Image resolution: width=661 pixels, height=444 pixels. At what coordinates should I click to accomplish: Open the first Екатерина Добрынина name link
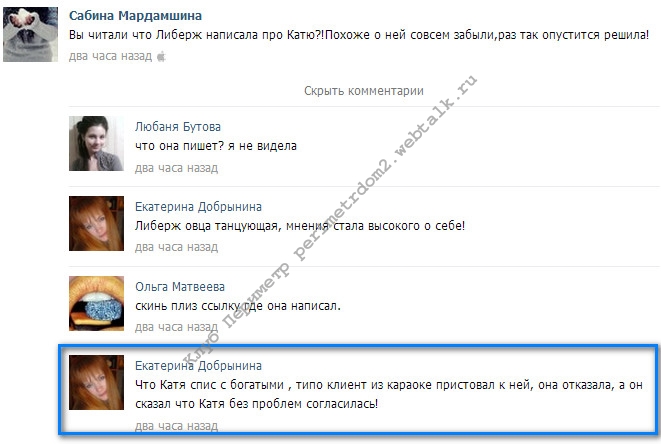pyautogui.click(x=198, y=207)
